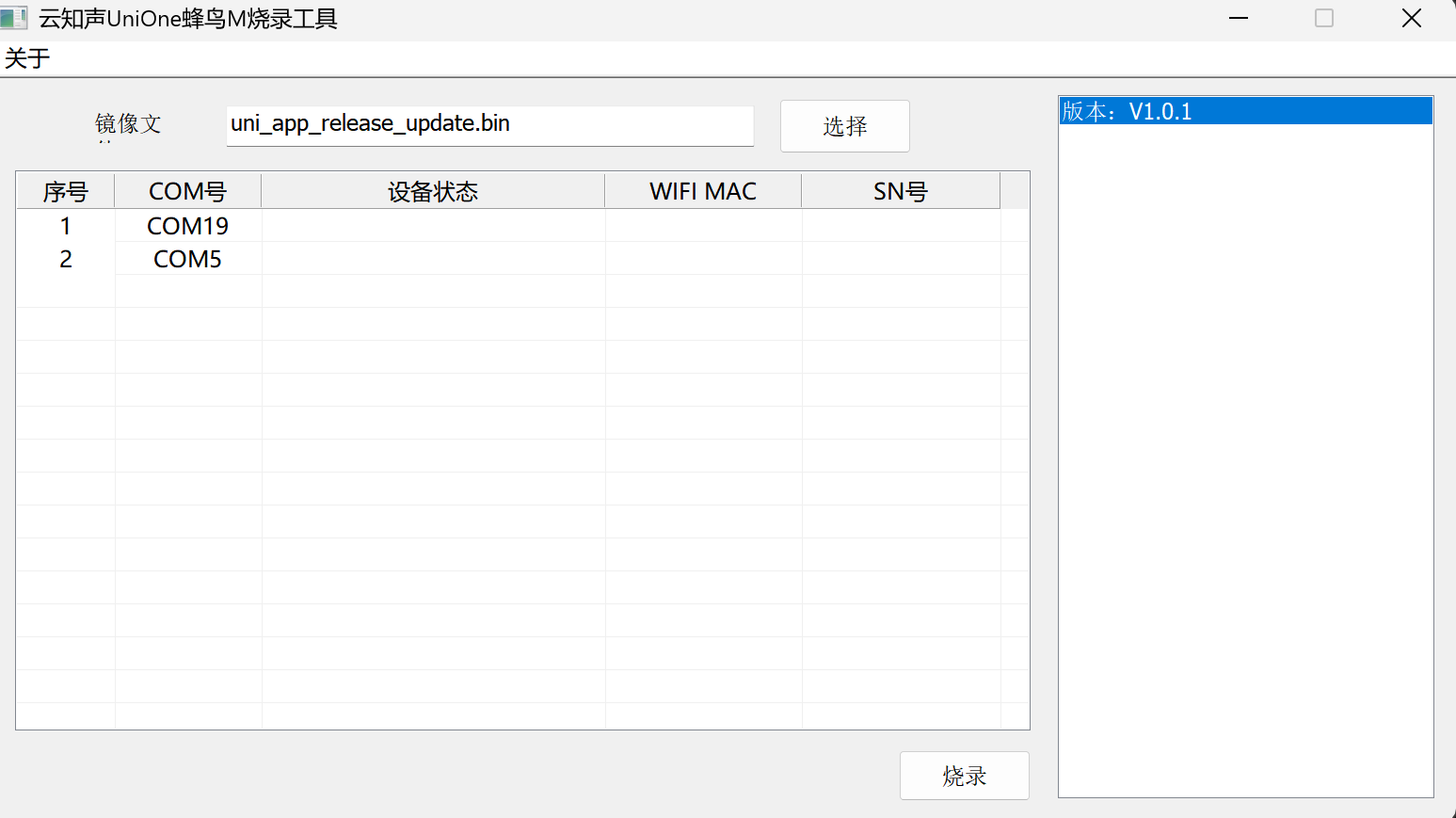Click the 设备状态 column header
The height and width of the screenshot is (818, 1456).
pyautogui.click(x=433, y=191)
